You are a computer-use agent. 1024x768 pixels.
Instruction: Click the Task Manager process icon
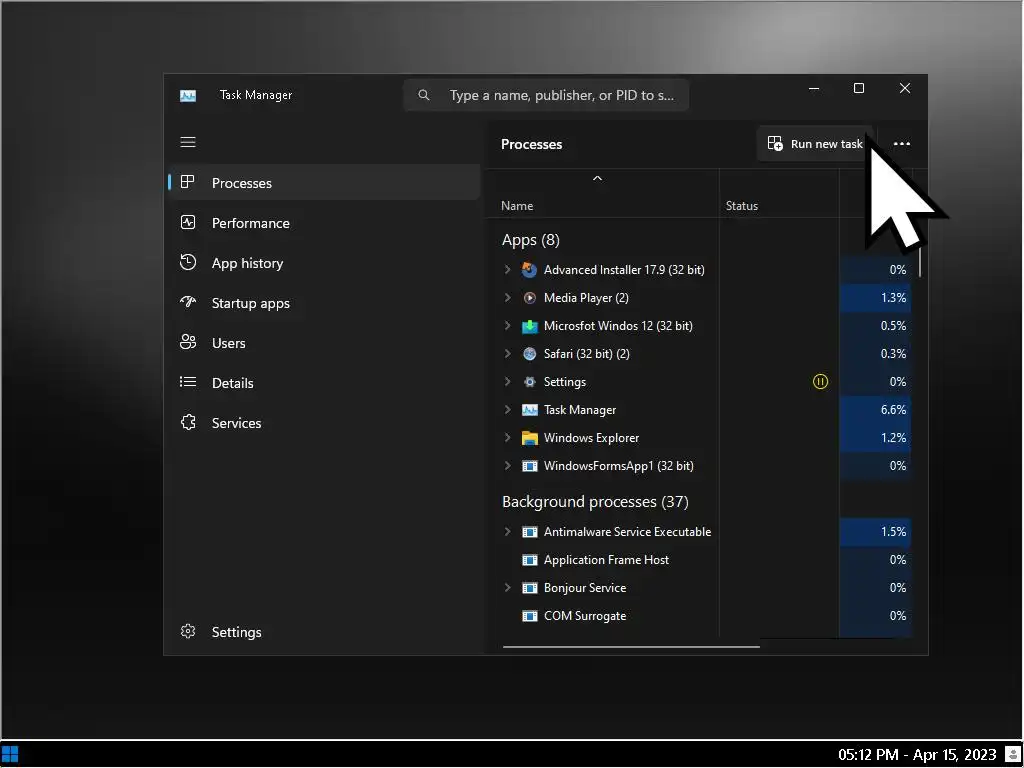[530, 410]
